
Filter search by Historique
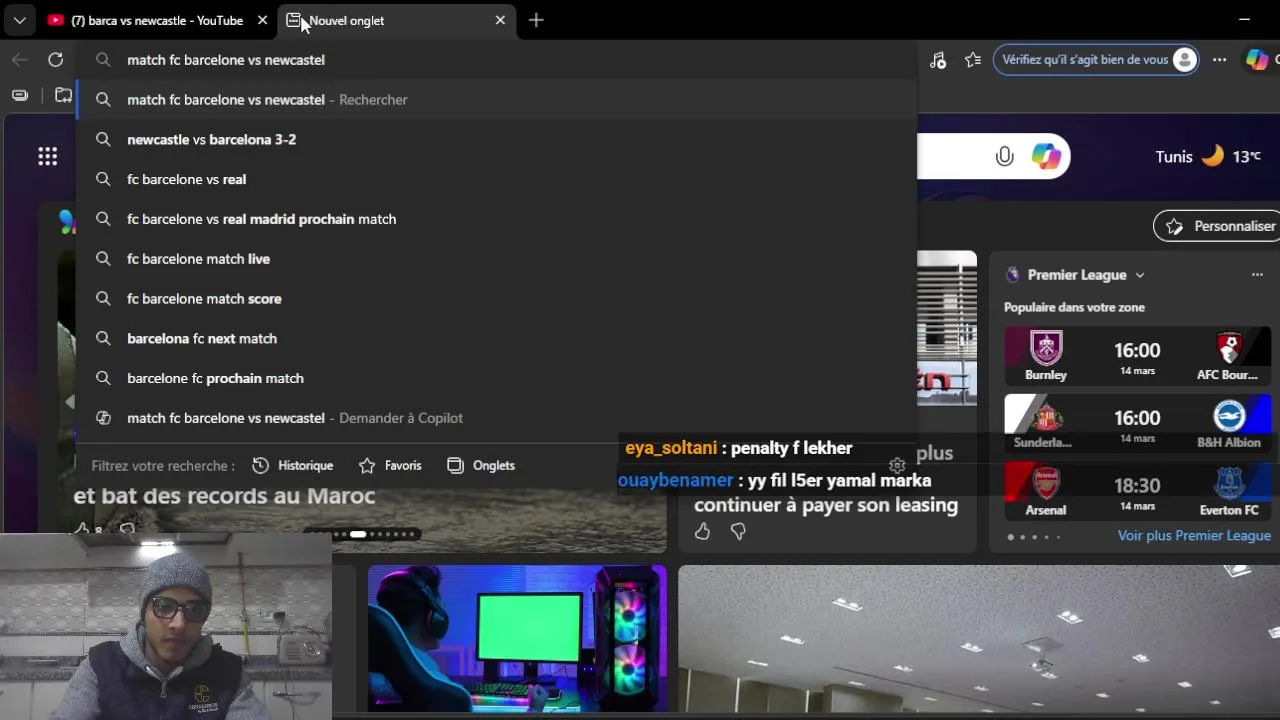coord(293,466)
